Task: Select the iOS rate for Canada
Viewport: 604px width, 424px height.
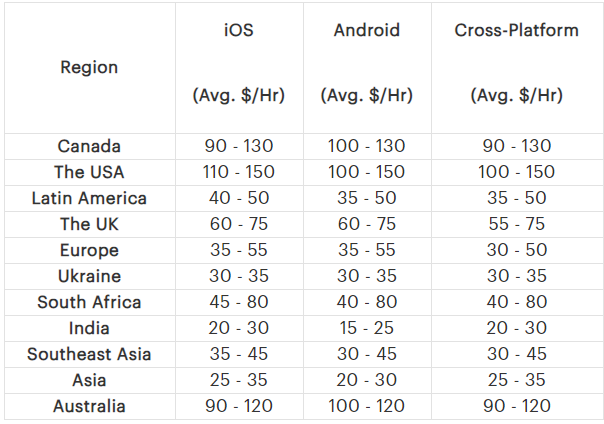Action: click(238, 146)
